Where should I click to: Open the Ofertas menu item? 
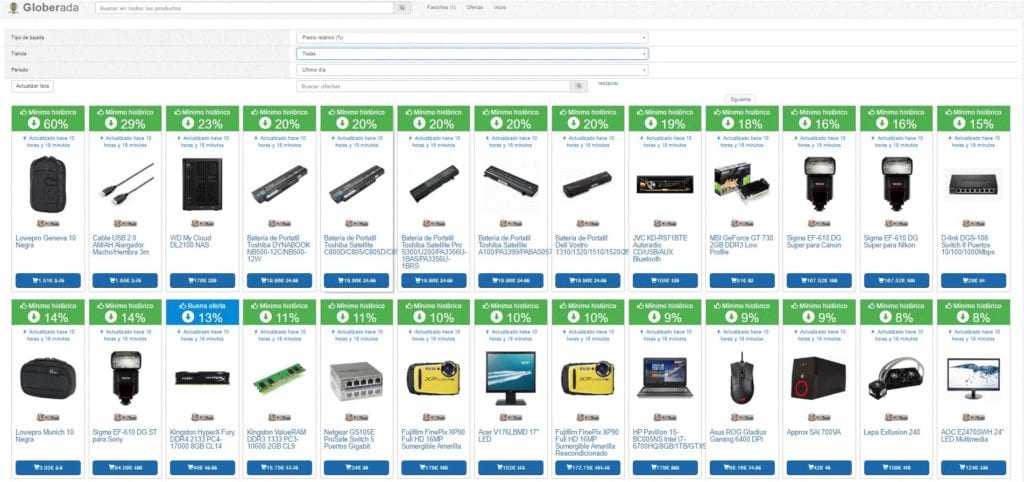[x=474, y=7]
